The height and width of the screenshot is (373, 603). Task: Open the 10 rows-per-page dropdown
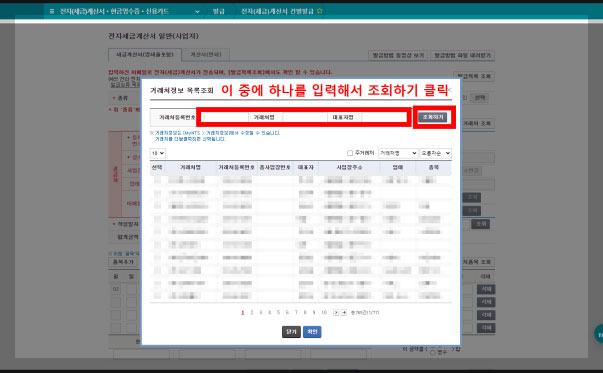point(158,153)
